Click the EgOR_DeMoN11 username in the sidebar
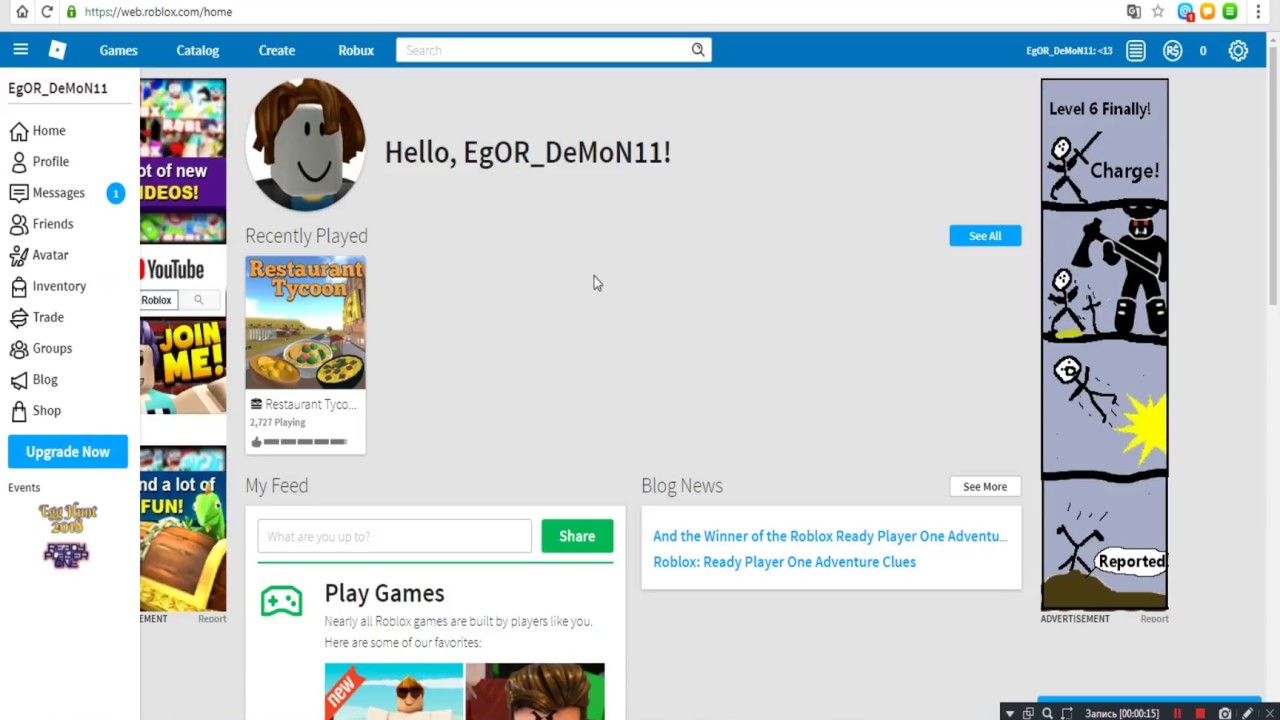Image resolution: width=1280 pixels, height=720 pixels. tap(58, 88)
